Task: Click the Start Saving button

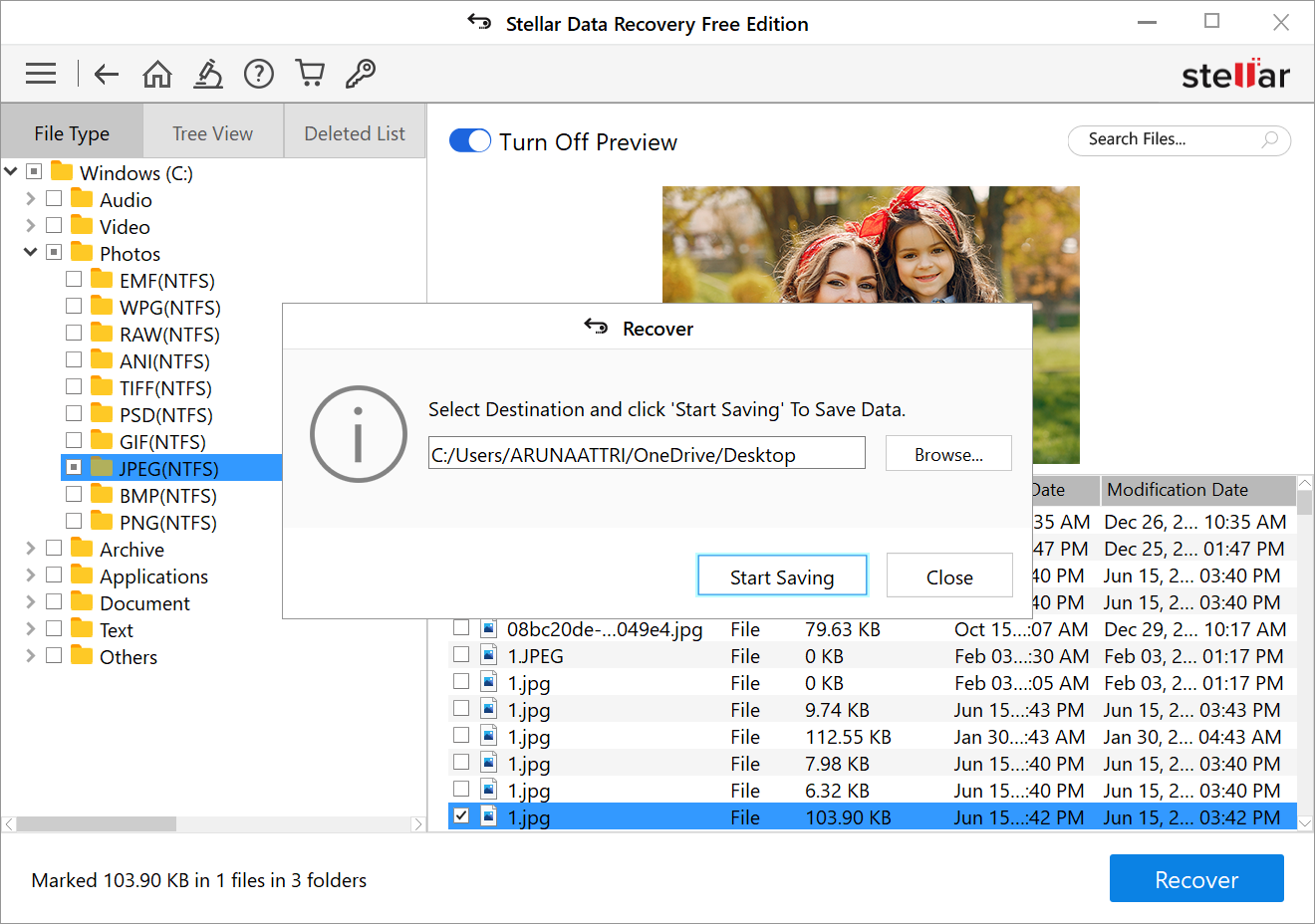Action: click(782, 577)
